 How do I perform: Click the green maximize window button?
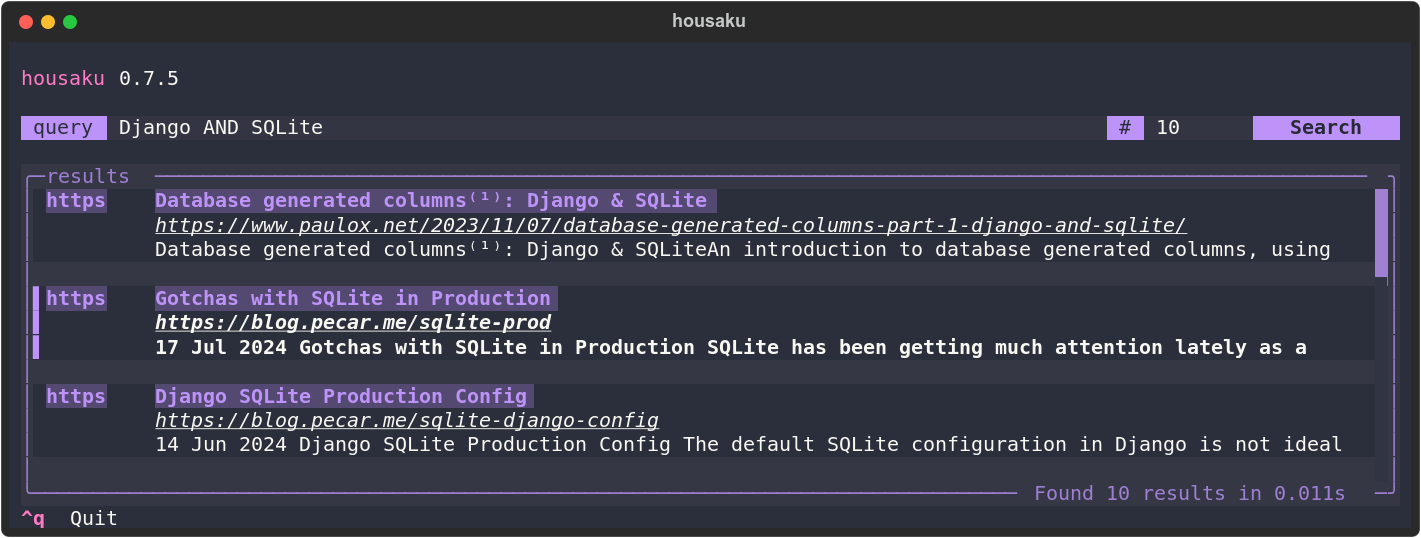pyautogui.click(x=70, y=21)
